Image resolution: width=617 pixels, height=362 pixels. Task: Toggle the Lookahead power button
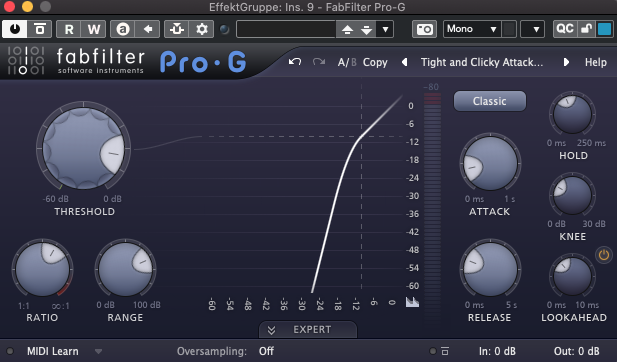coord(604,255)
